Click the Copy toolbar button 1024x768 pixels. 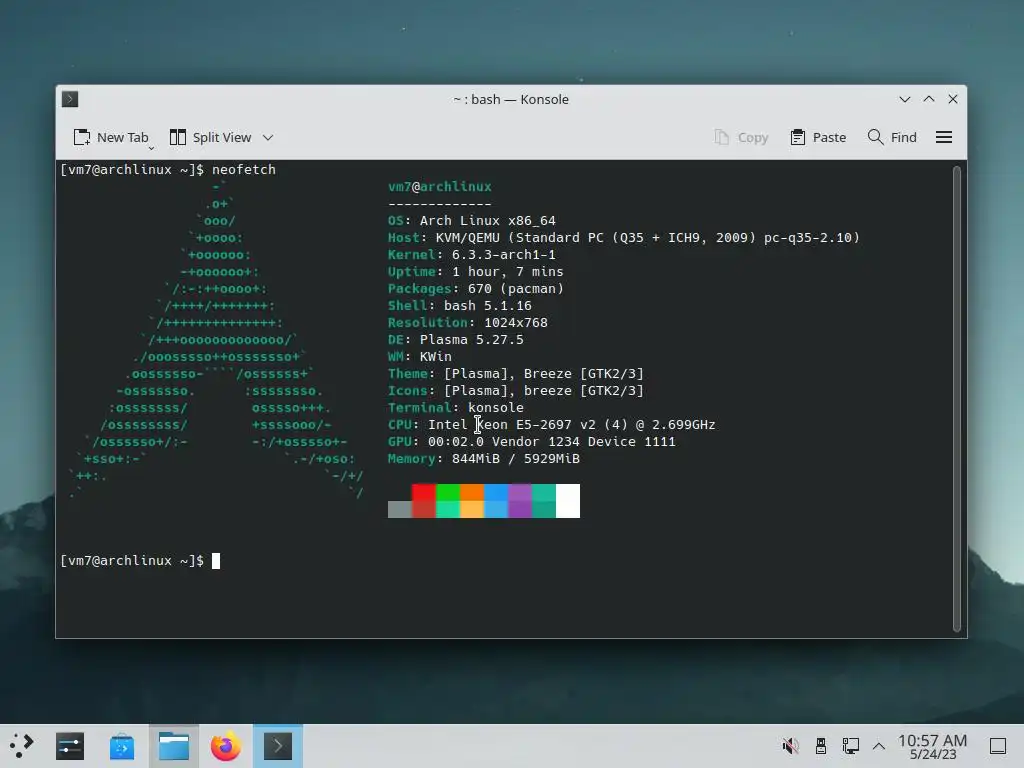(741, 137)
